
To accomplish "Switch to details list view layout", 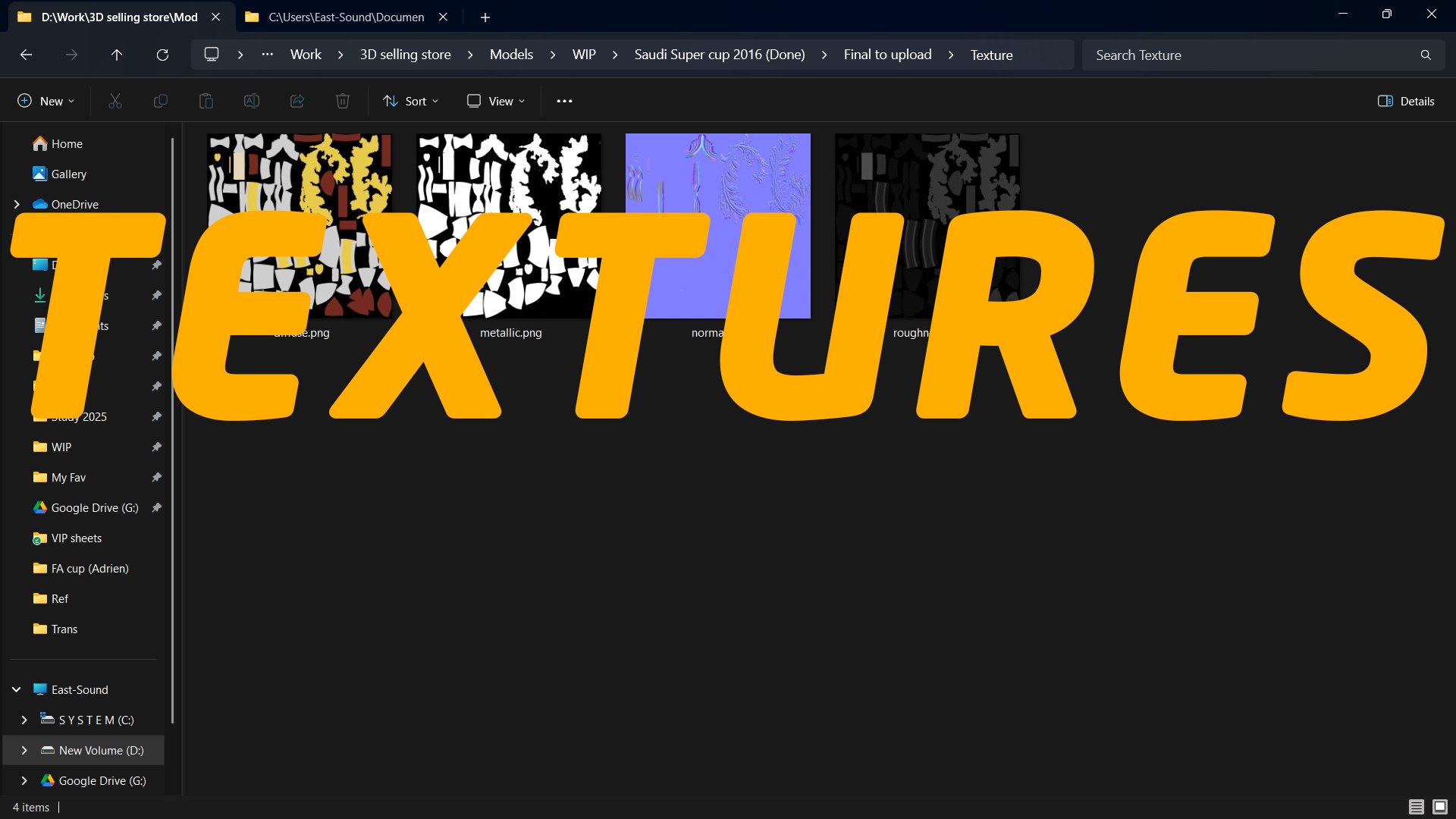I will (x=1416, y=807).
